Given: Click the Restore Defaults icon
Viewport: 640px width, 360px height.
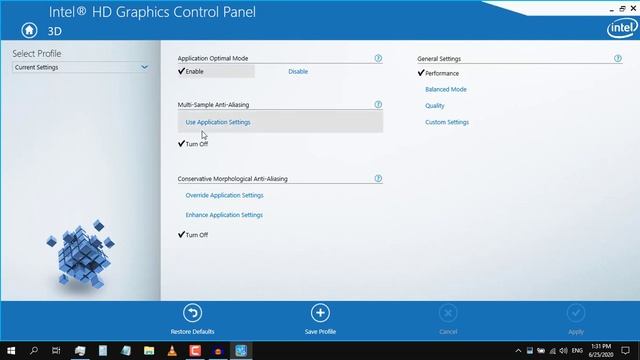Looking at the screenshot, I should 192,313.
